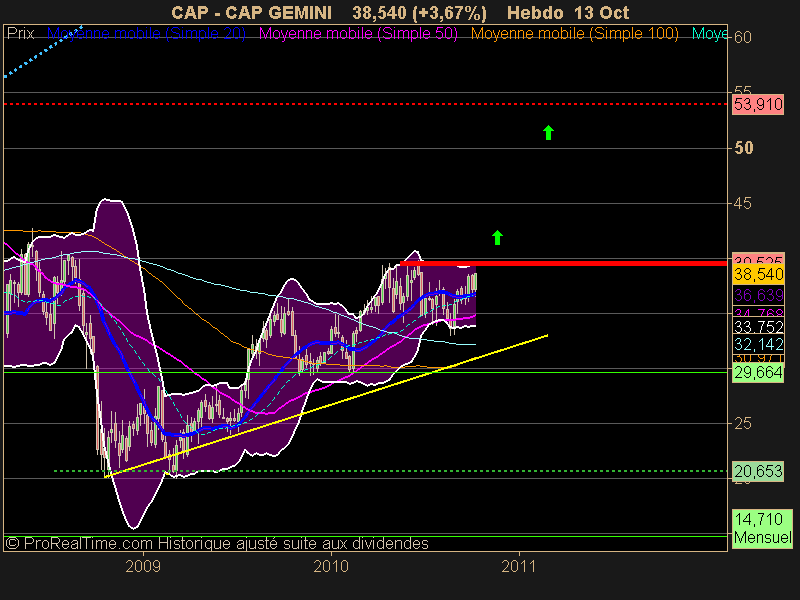Viewport: 800px width, 600px height.
Task: Click the 2009 time axis label
Action: pyautogui.click(x=143, y=566)
